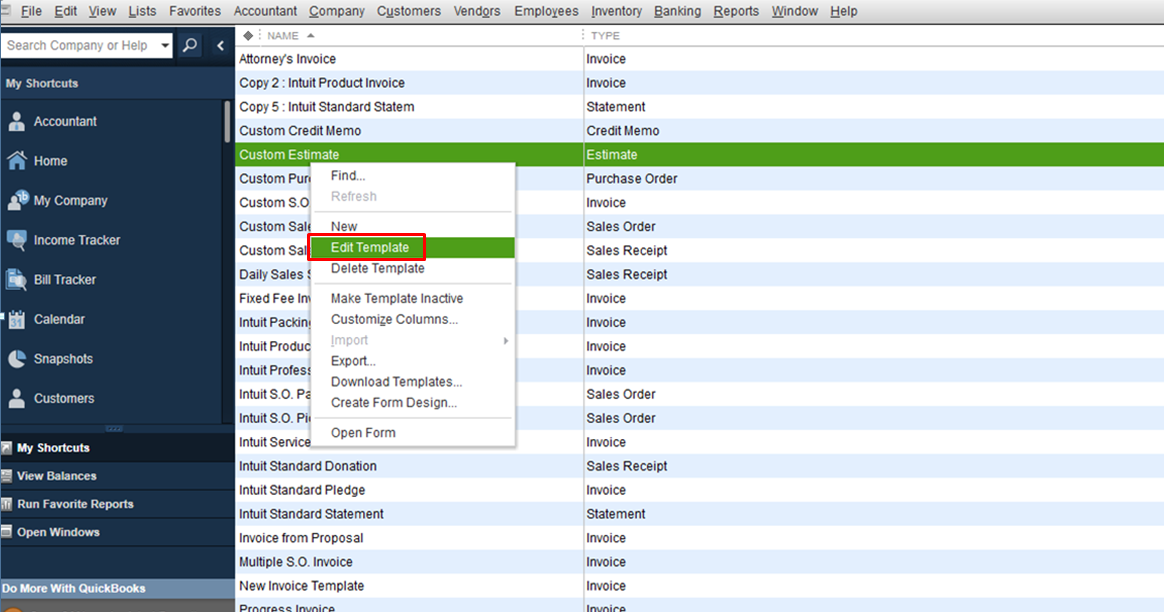Viewport: 1164px width, 612px height.
Task: Open the Accountant menu
Action: tap(265, 11)
